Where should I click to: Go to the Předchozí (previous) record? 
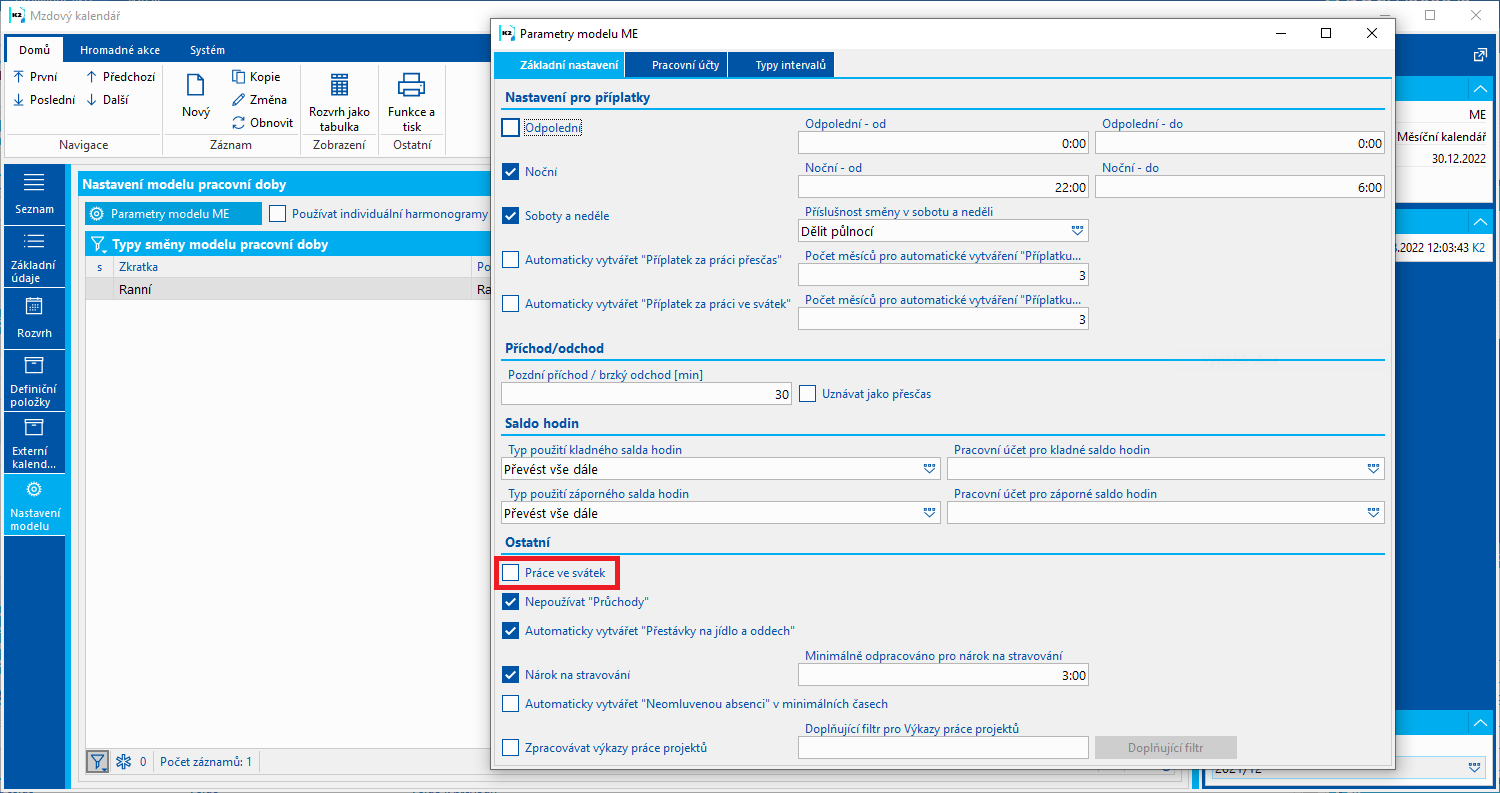120,77
